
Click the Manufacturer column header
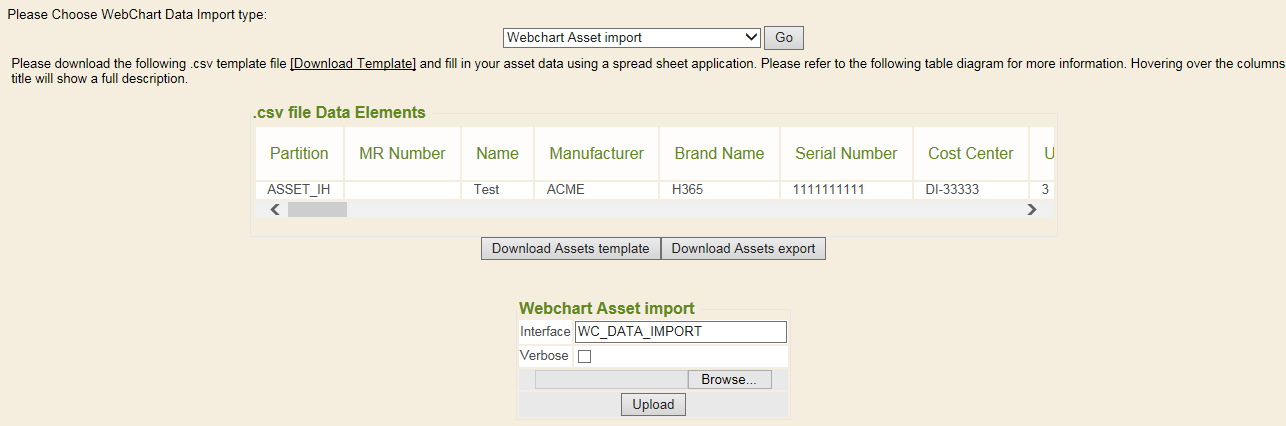tap(597, 153)
